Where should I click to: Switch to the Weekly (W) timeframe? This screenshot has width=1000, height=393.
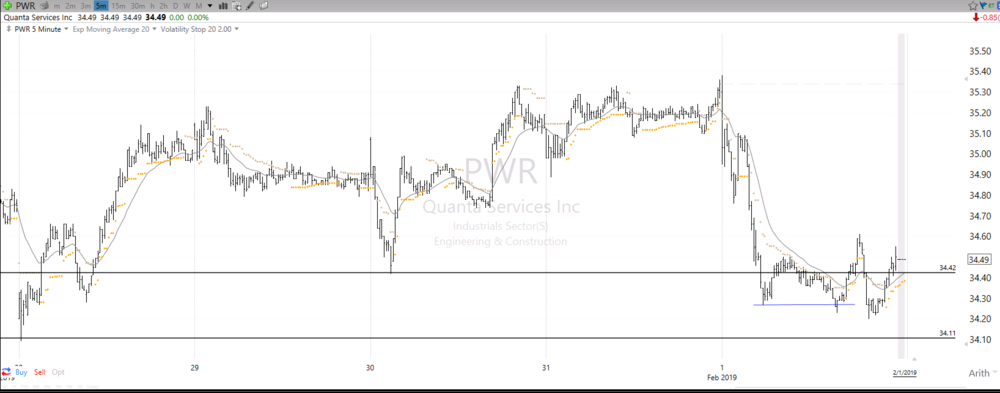click(187, 6)
